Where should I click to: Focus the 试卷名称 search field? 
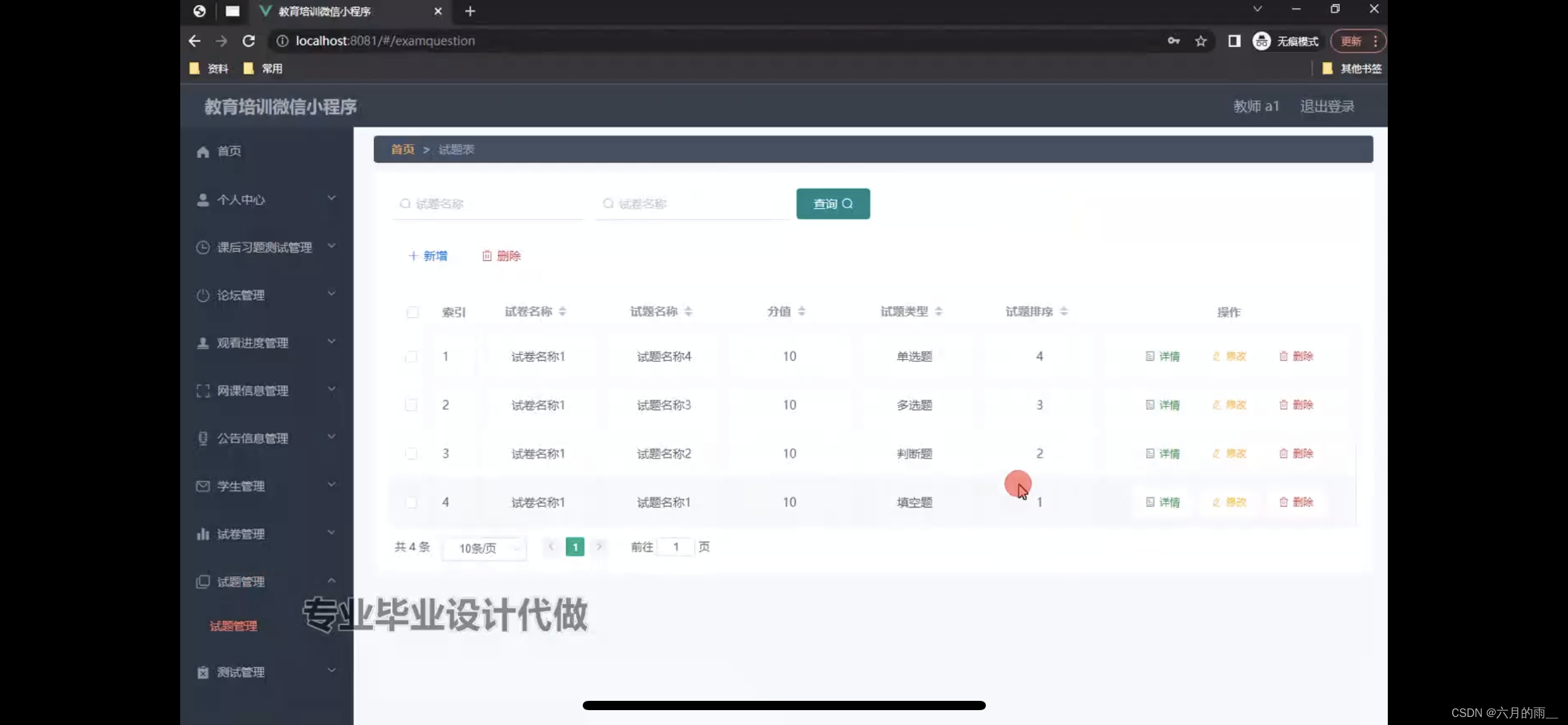tap(691, 204)
